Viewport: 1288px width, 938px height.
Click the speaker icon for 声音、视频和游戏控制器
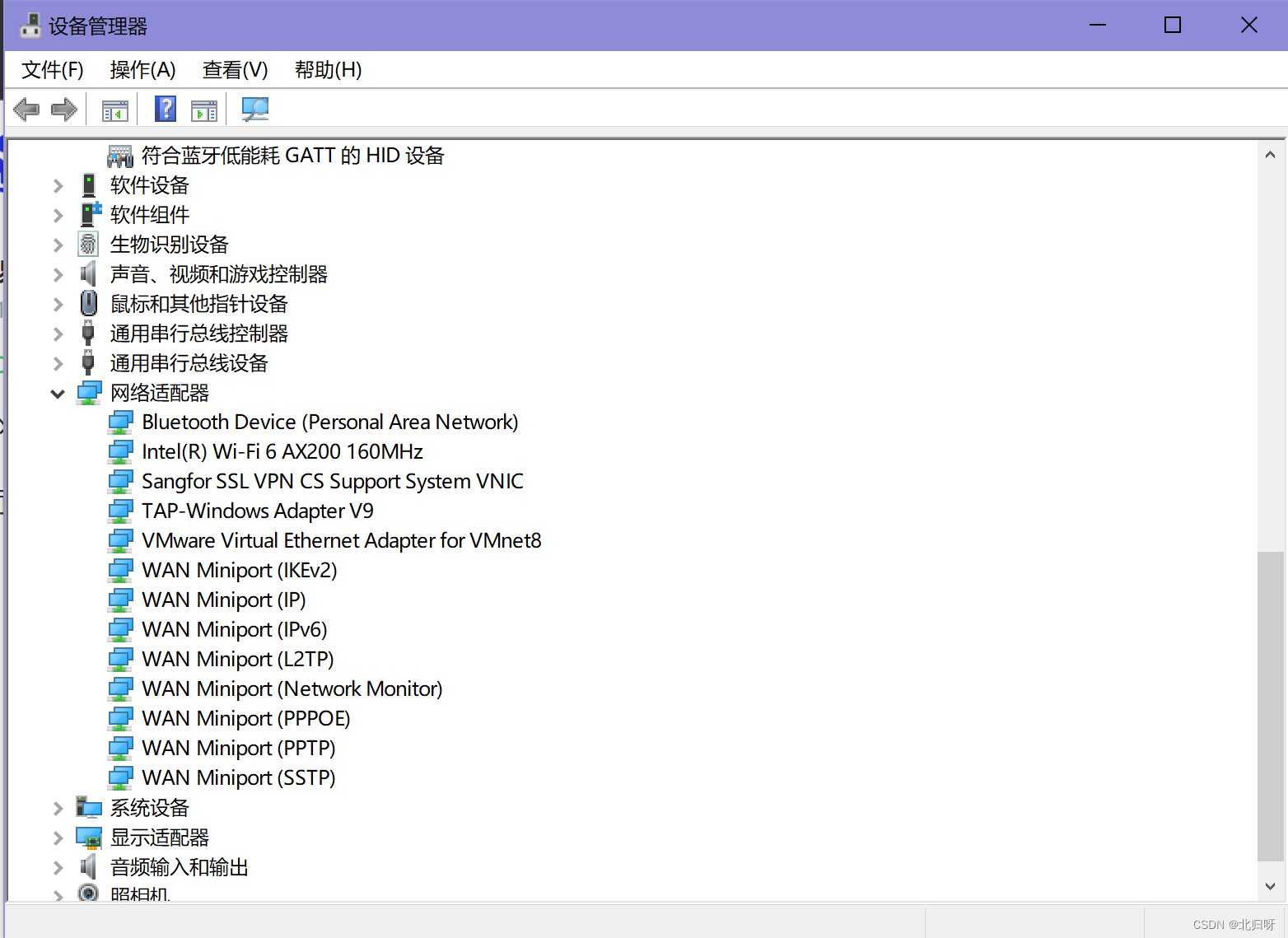tap(88, 273)
